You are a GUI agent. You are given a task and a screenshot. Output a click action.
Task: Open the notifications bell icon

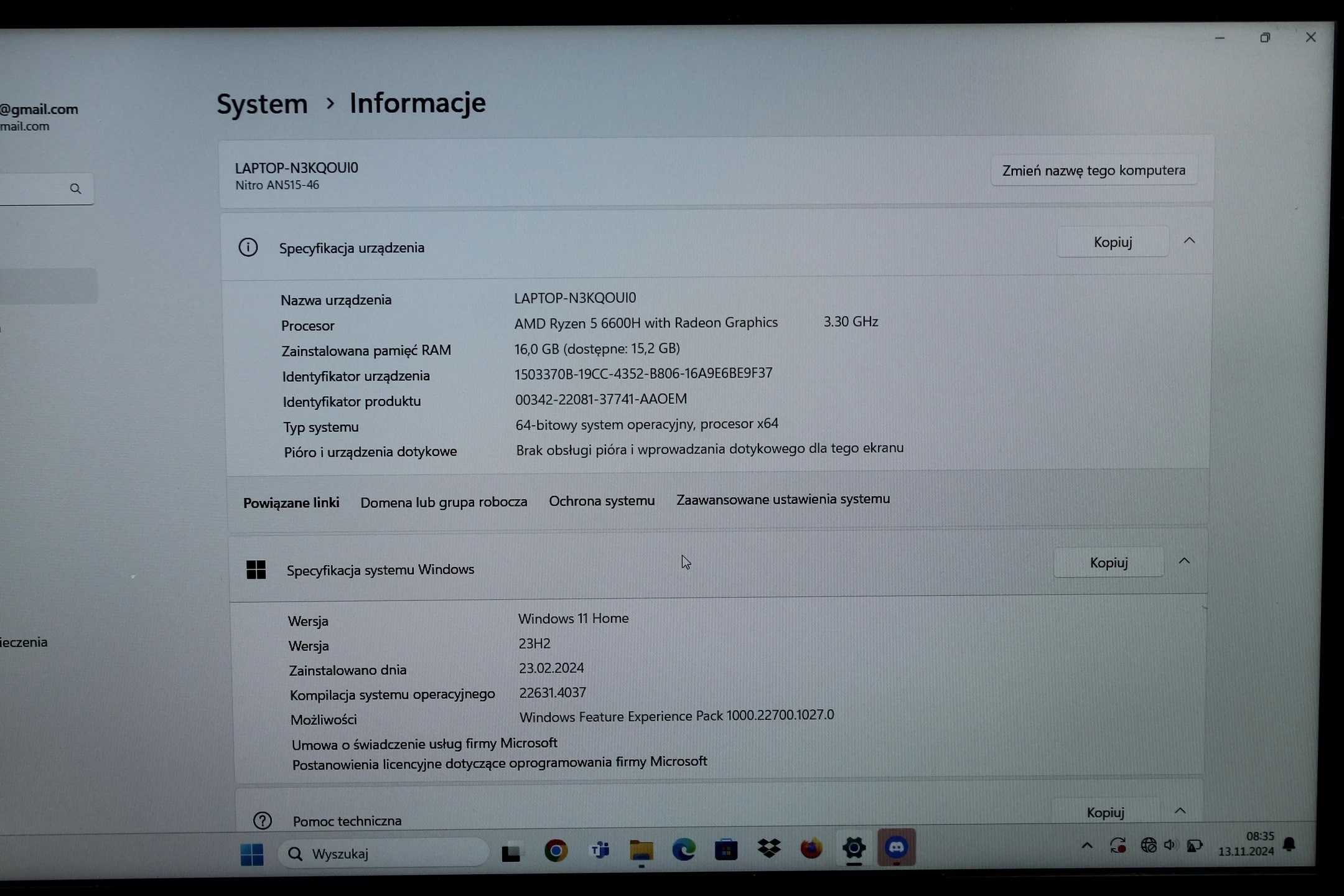tap(1290, 844)
